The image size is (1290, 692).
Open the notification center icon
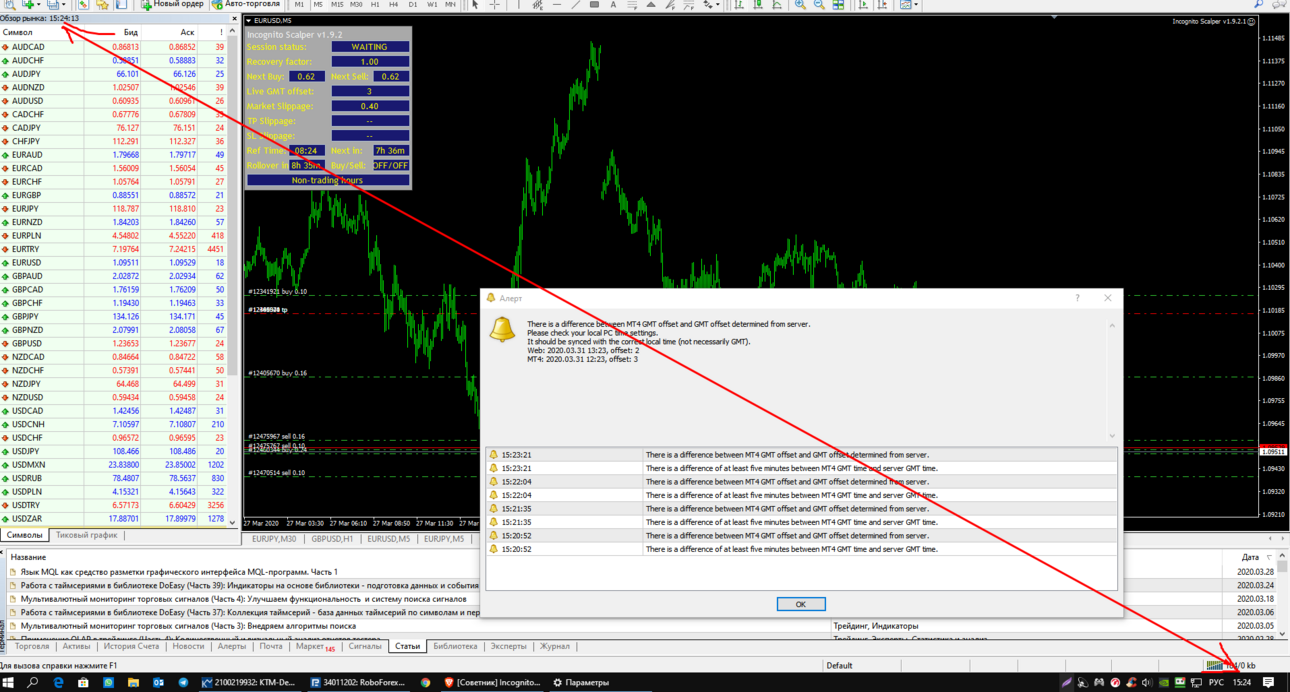pyautogui.click(x=1270, y=683)
